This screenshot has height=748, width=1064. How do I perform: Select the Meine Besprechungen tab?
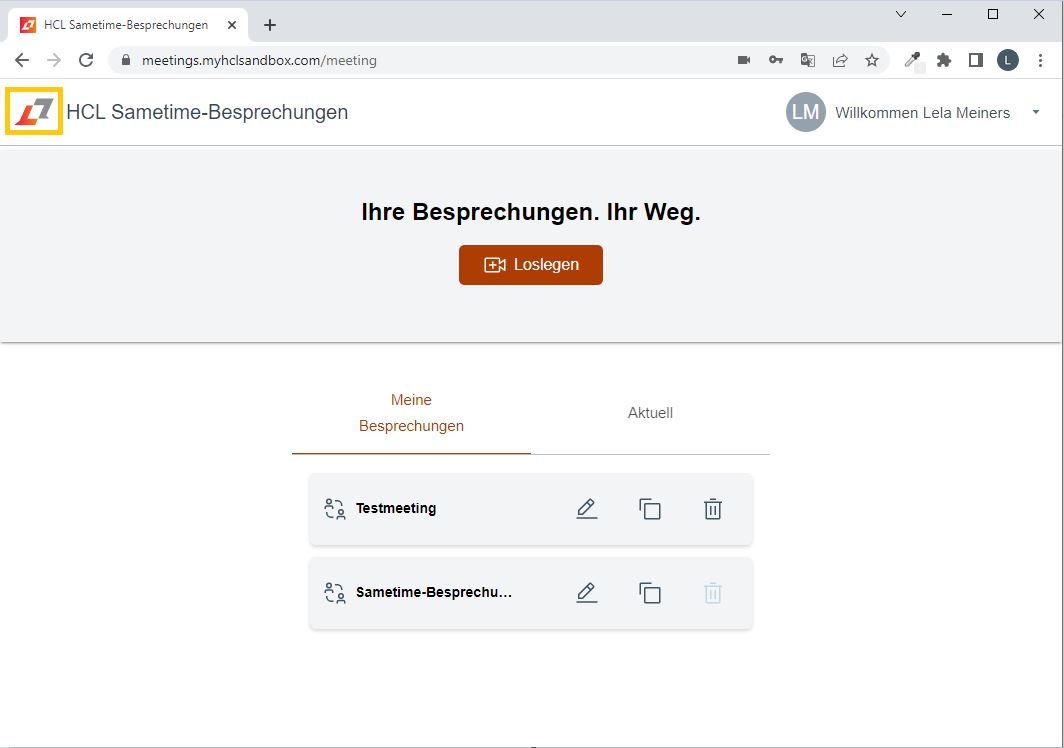411,413
